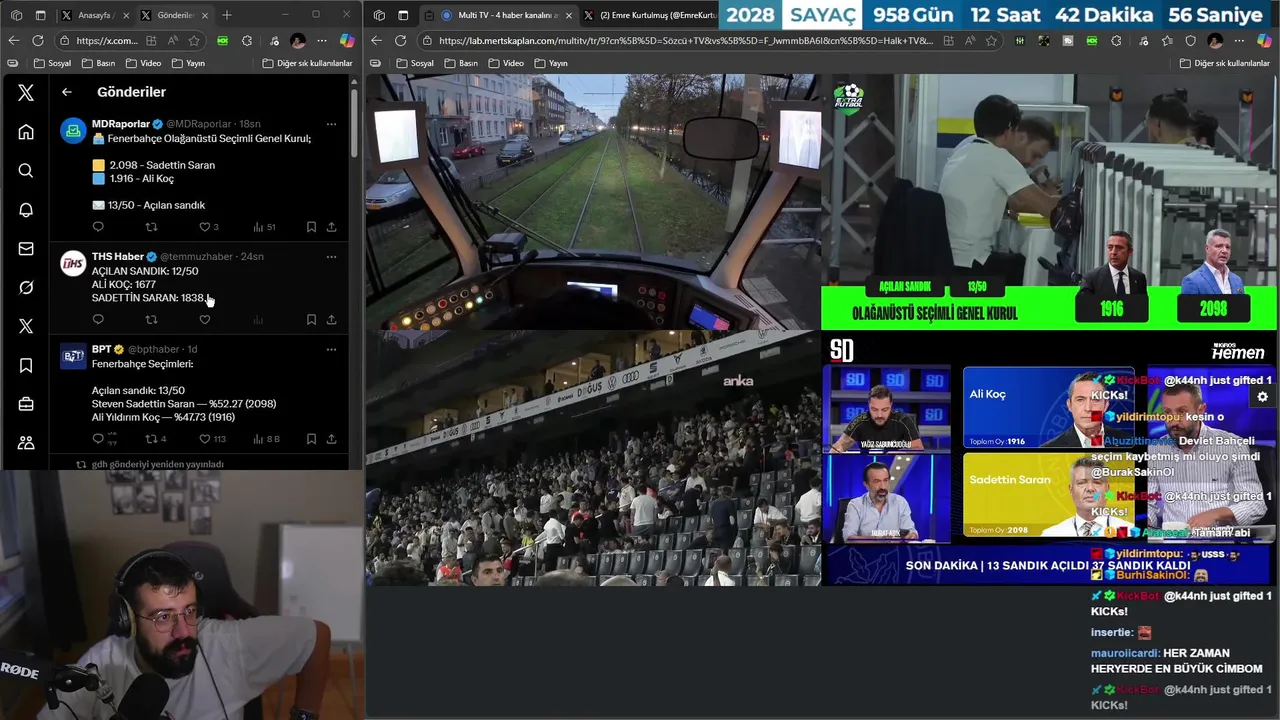The height and width of the screenshot is (720, 1280).
Task: Go back in right browser
Action: [376, 40]
